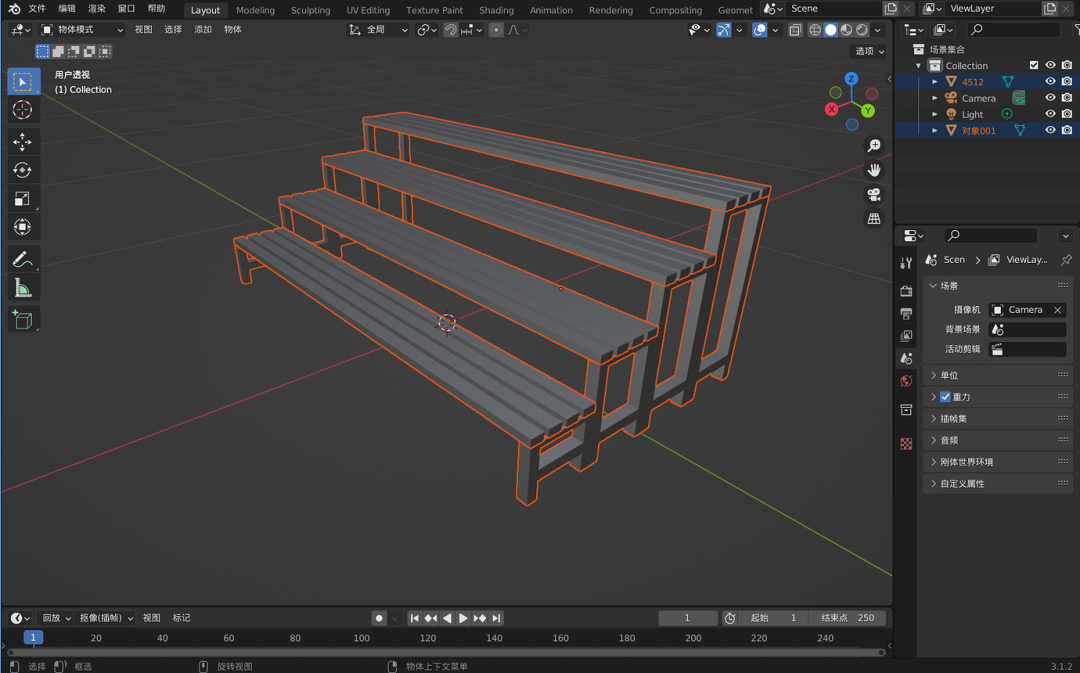
Task: Click the zoom view magnifier icon
Action: point(873,145)
